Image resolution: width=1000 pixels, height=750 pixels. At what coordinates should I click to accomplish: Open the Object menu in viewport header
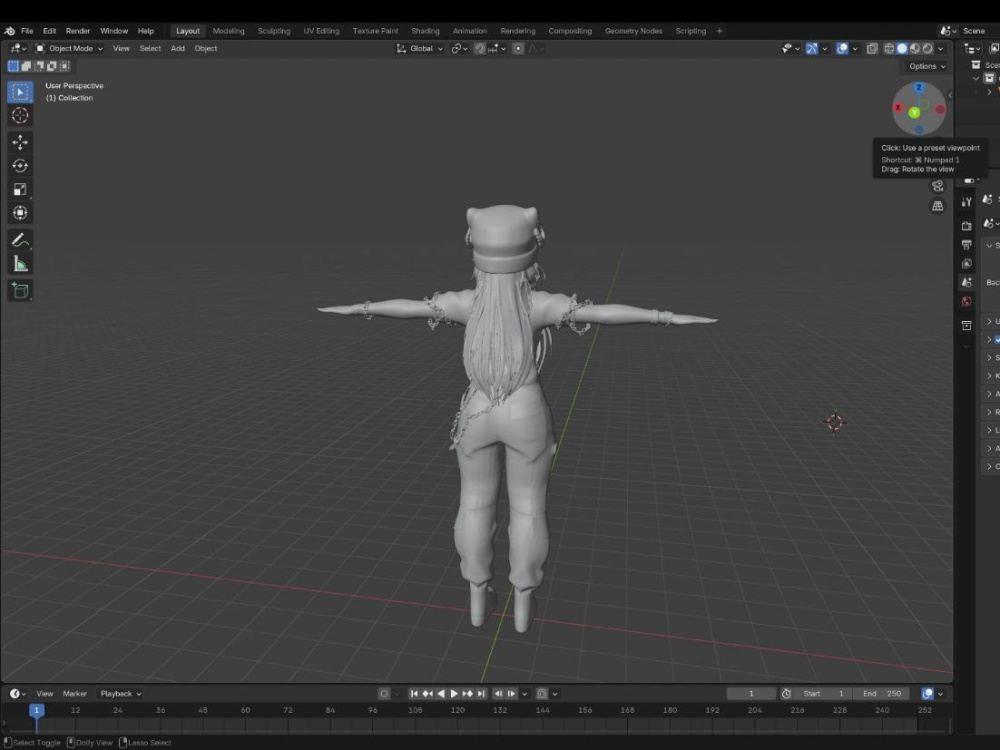coord(206,48)
